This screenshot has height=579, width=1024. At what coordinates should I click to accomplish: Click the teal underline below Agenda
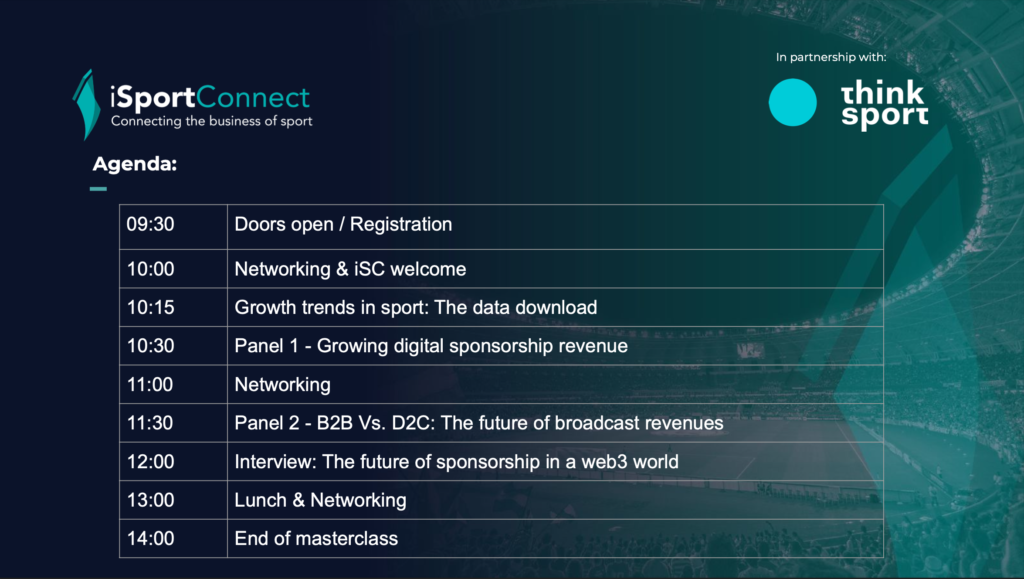[x=98, y=189]
